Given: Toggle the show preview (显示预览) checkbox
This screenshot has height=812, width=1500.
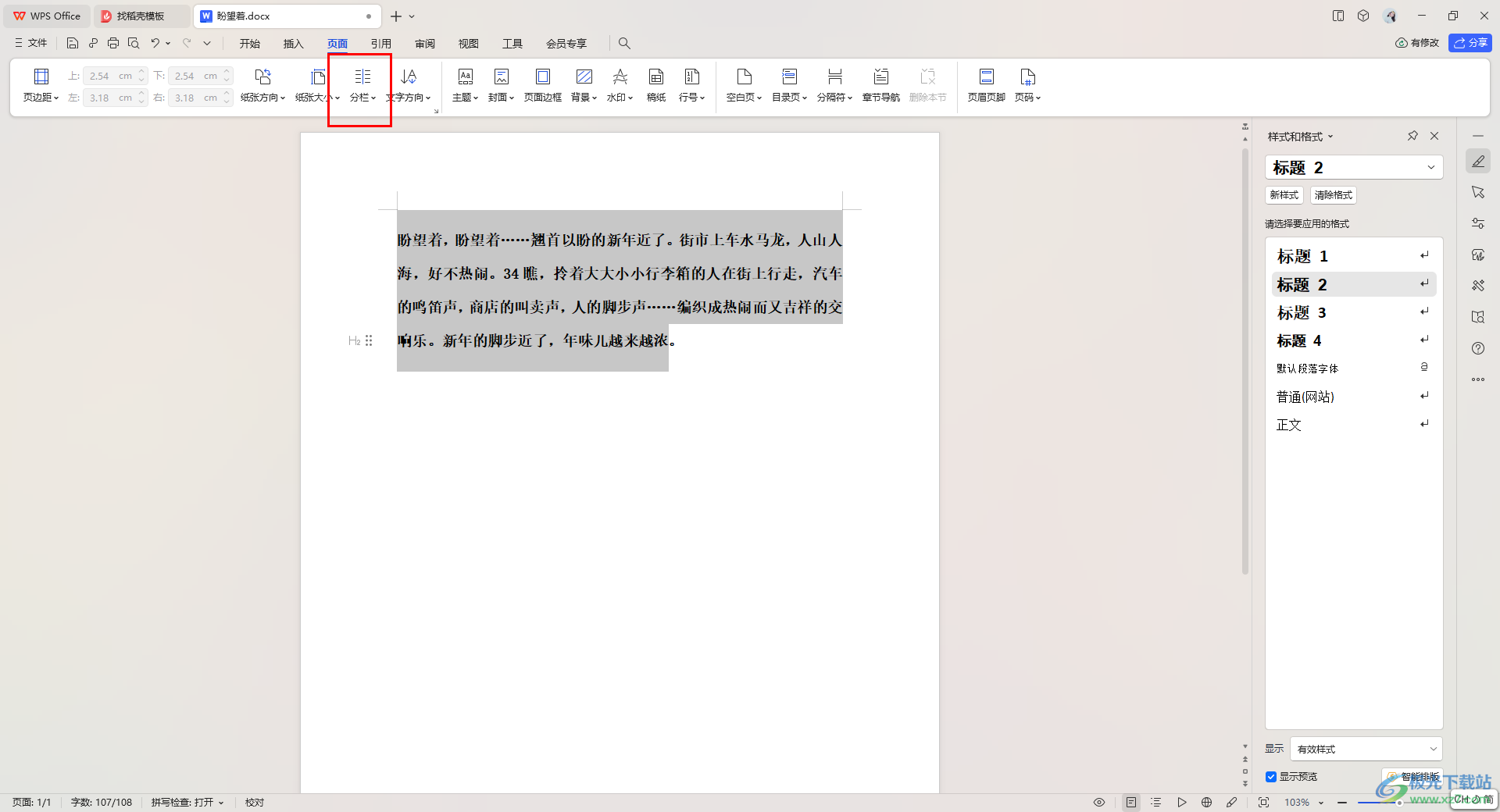Looking at the screenshot, I should tap(1271, 777).
